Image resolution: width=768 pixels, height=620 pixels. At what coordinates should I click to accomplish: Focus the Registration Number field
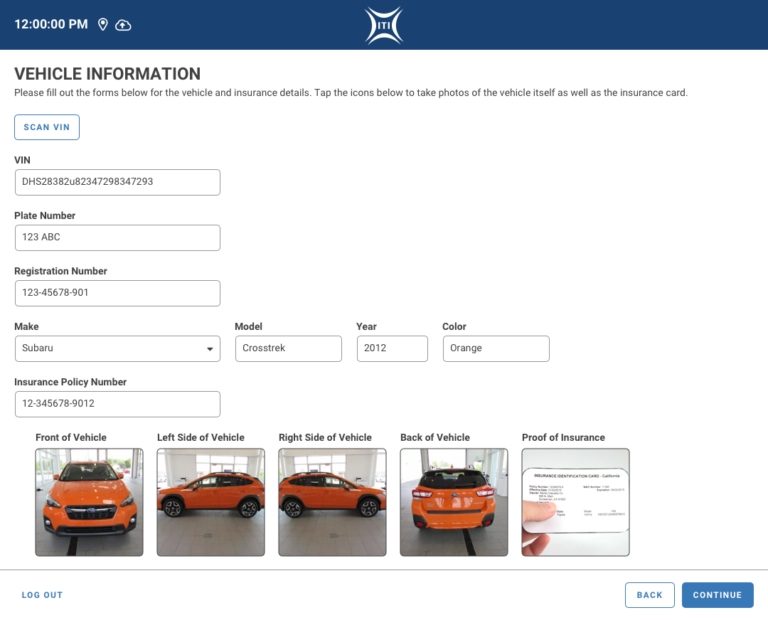(x=117, y=293)
